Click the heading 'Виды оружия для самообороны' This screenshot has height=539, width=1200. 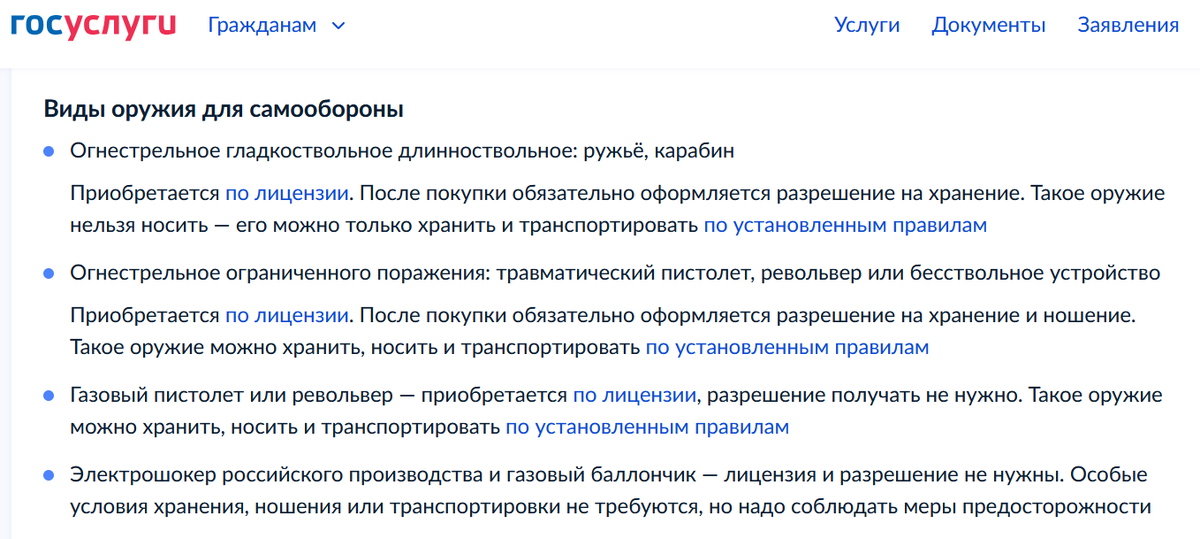[x=223, y=109]
